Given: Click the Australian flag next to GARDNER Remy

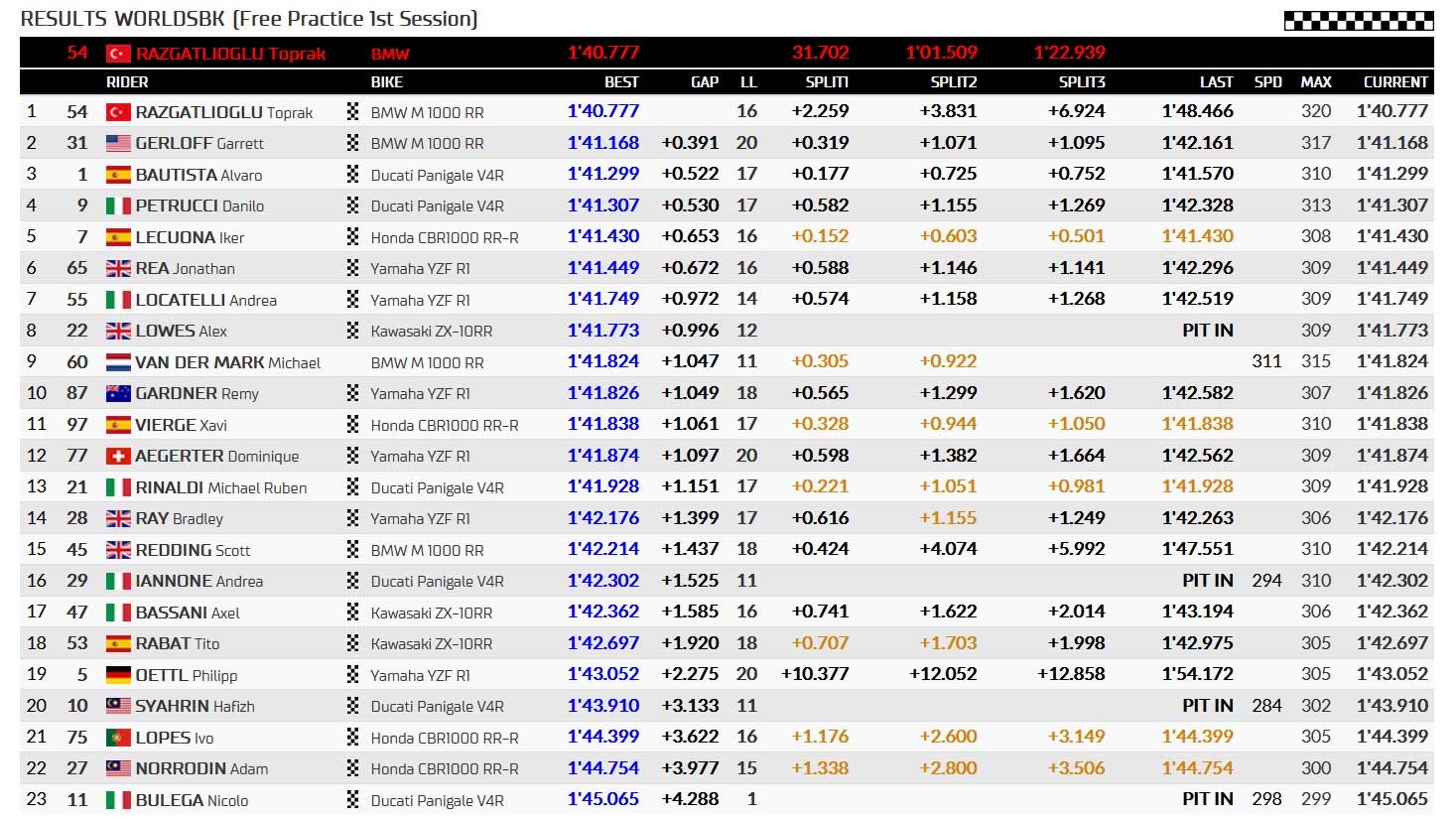Looking at the screenshot, I should click(119, 393).
